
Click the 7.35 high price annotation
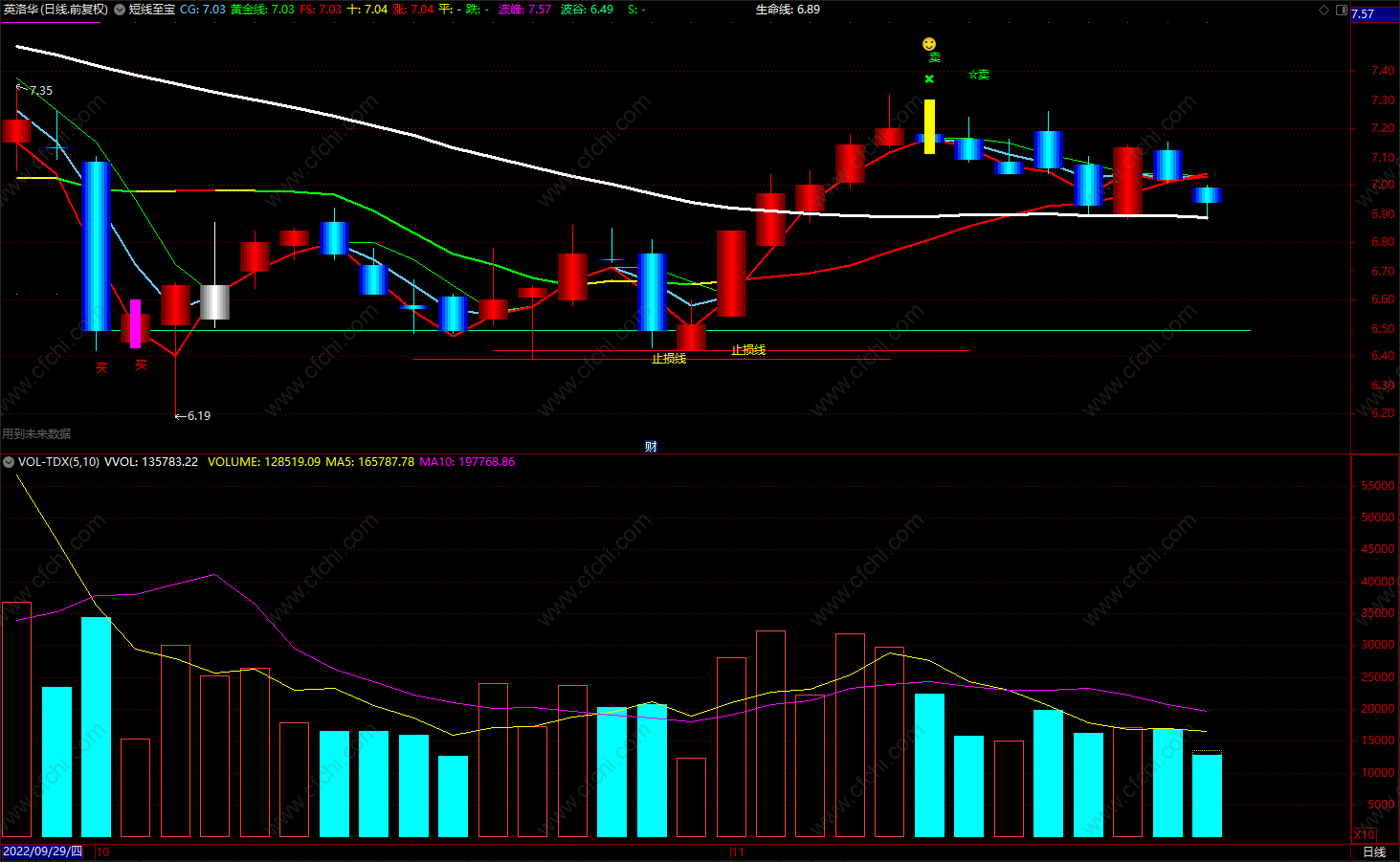coord(41,91)
